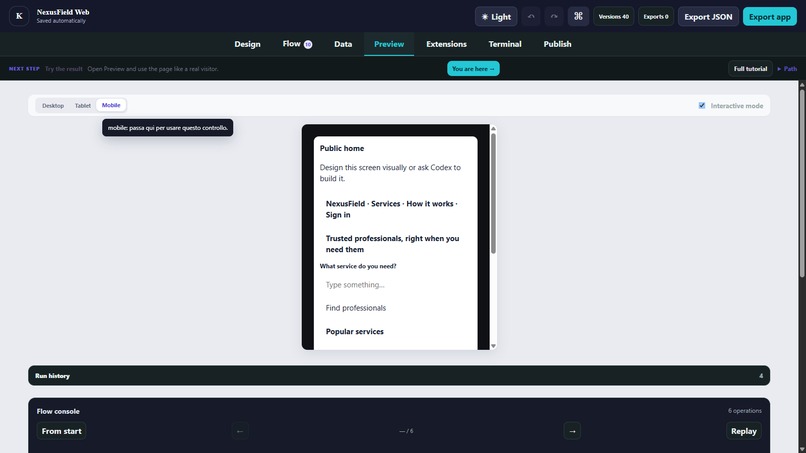This screenshot has height=453, width=806.
Task: Click the From start button
Action: click(61, 431)
